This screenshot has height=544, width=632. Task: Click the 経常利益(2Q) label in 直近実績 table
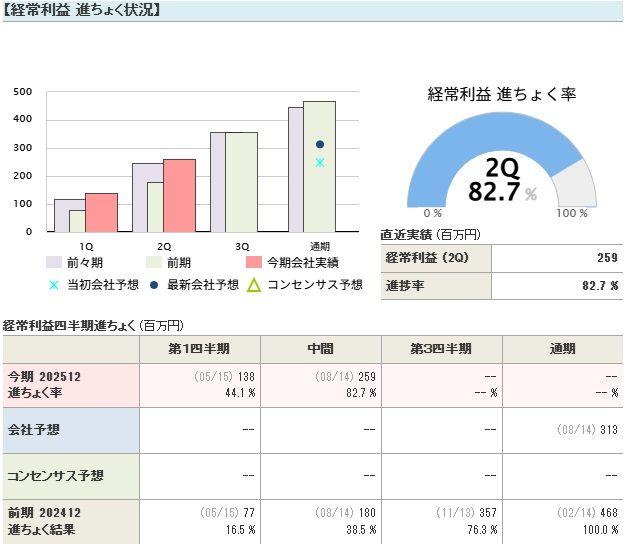[x=436, y=258]
